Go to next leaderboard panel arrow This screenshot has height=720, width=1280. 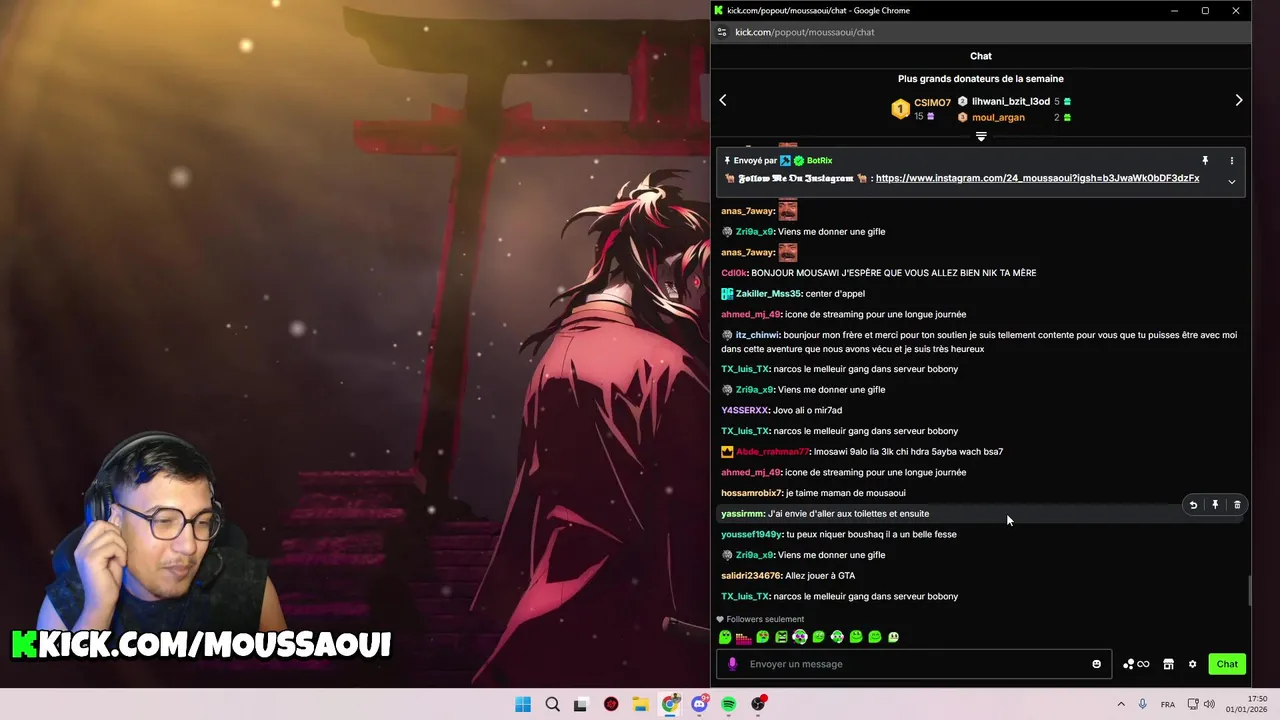point(1238,100)
